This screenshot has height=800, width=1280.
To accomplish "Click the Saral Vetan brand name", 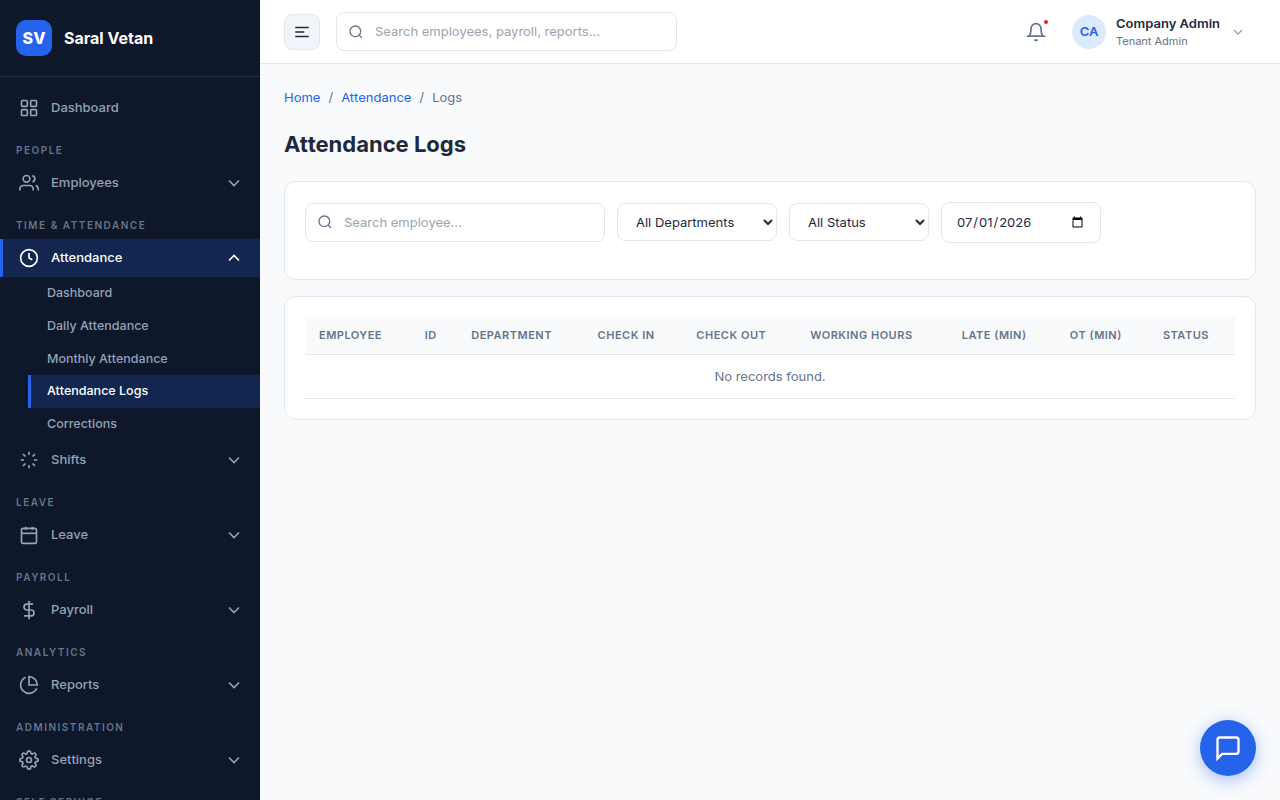I will (x=108, y=38).
